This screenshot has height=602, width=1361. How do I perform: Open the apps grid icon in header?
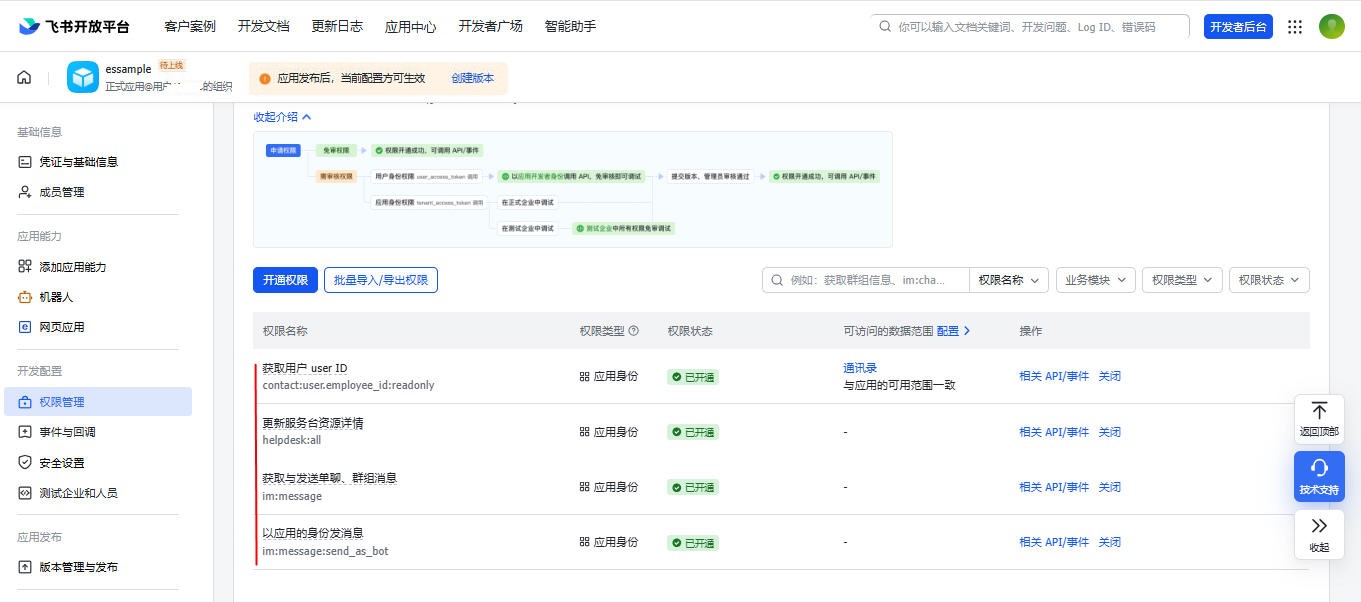pyautogui.click(x=1295, y=27)
